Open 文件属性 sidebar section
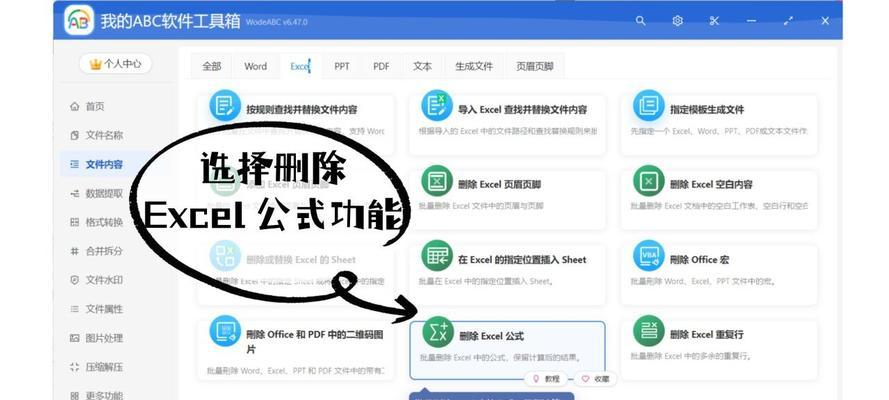Image resolution: width=889 pixels, height=400 pixels. click(x=104, y=309)
